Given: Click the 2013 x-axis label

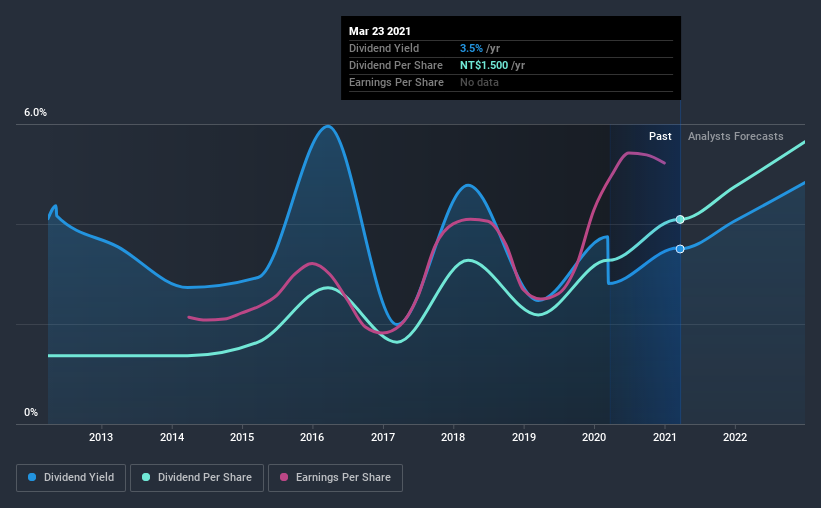Looking at the screenshot, I should [101, 437].
